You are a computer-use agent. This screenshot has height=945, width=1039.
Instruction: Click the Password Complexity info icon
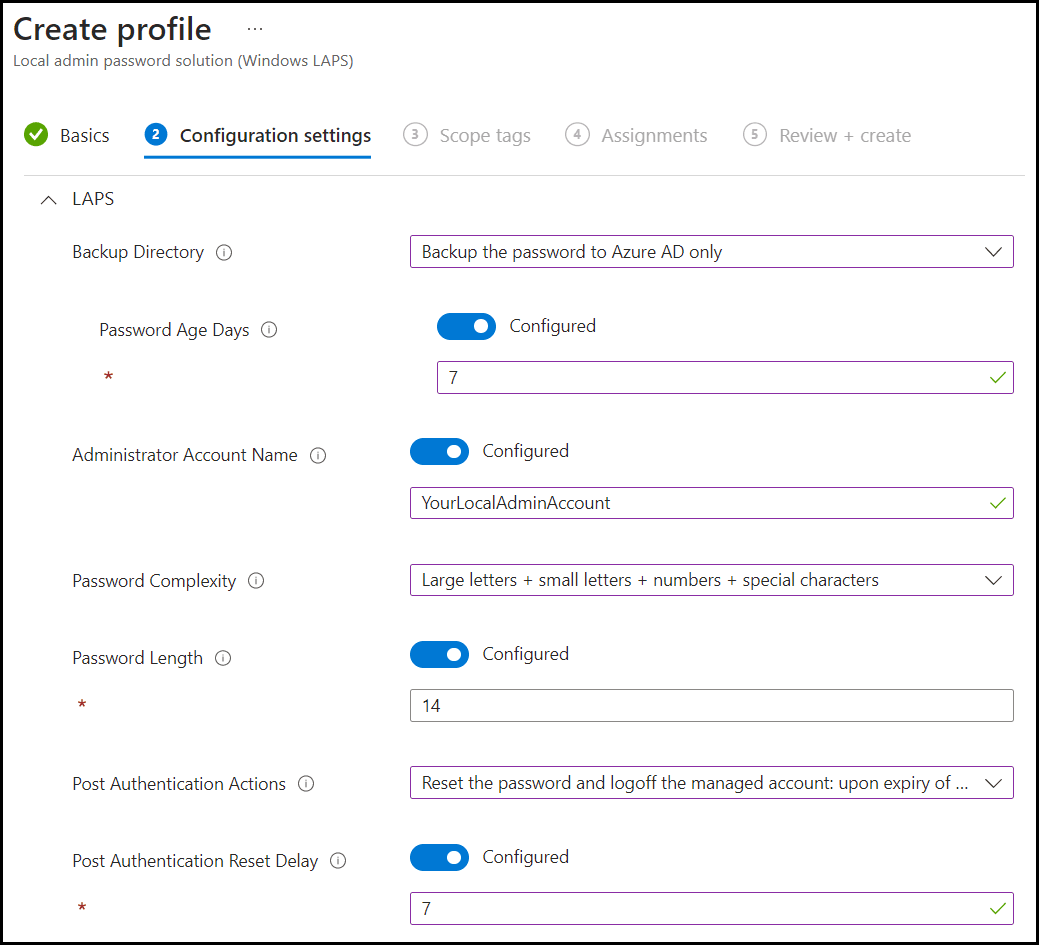pyautogui.click(x=256, y=581)
